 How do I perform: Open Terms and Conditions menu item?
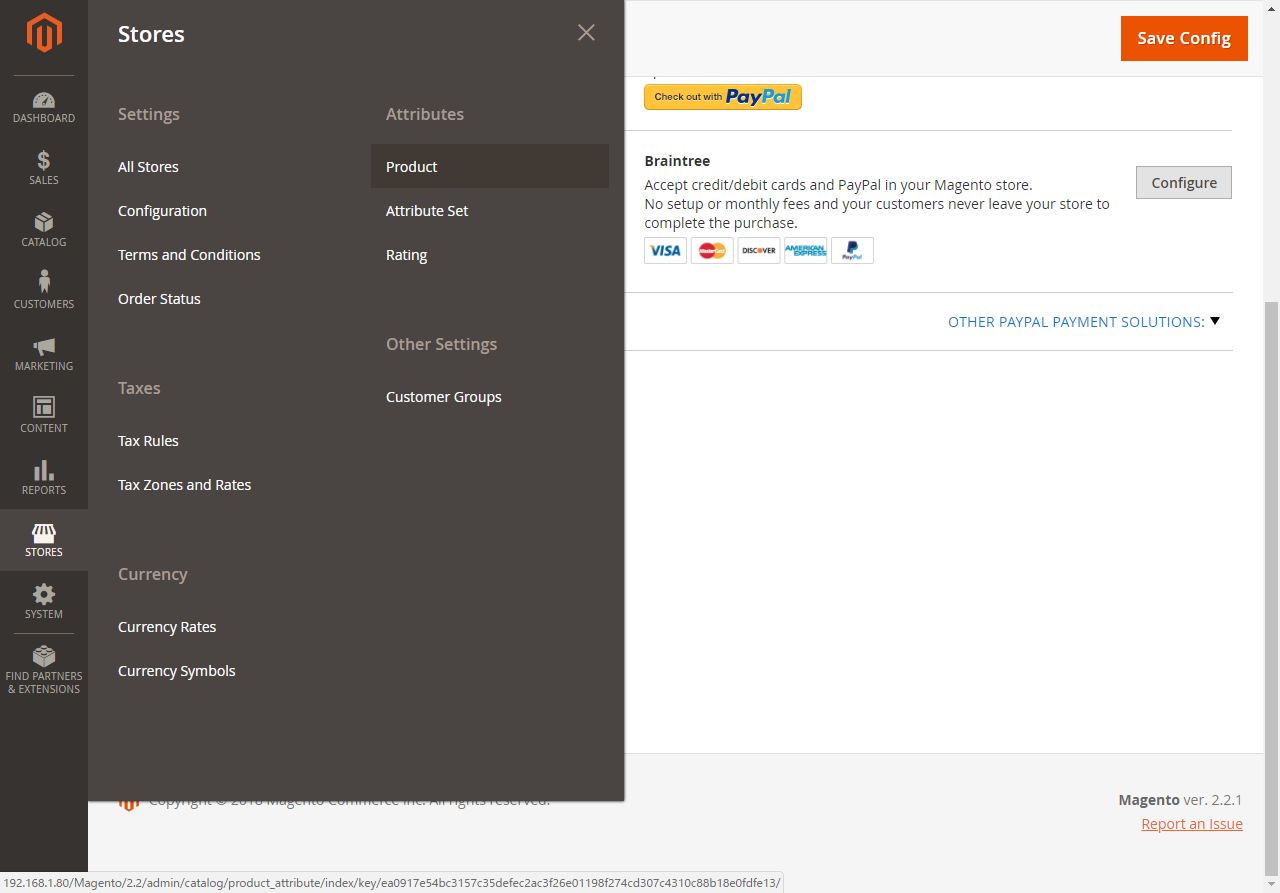(189, 255)
